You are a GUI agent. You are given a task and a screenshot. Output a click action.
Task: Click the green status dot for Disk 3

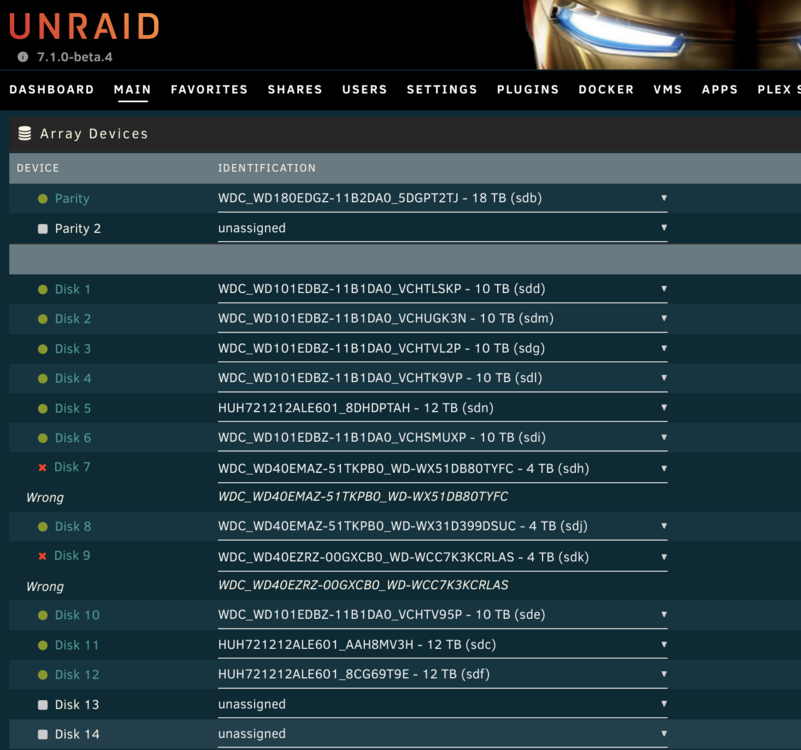pos(43,349)
